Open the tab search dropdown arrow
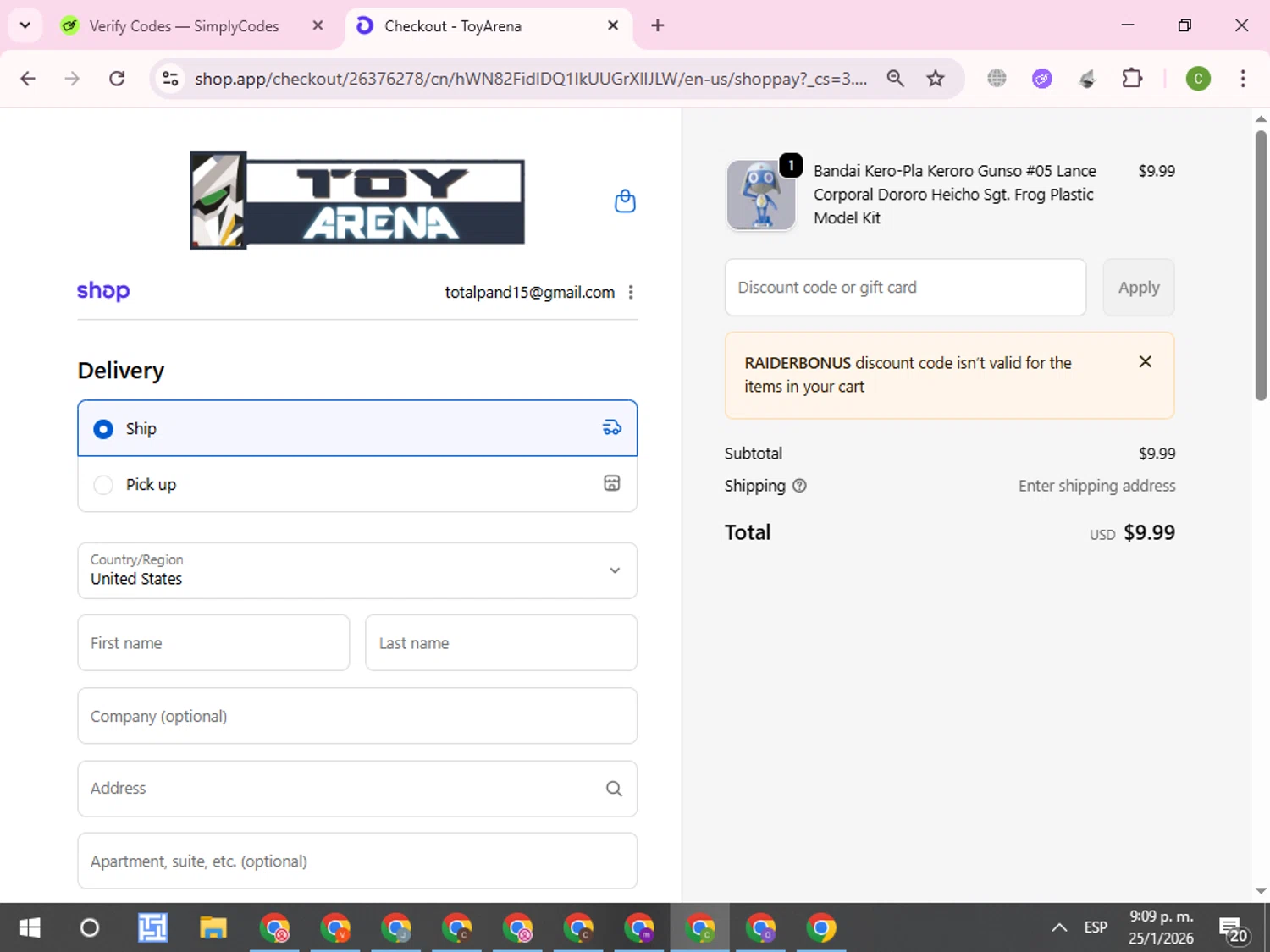1270x952 pixels. 25,25
